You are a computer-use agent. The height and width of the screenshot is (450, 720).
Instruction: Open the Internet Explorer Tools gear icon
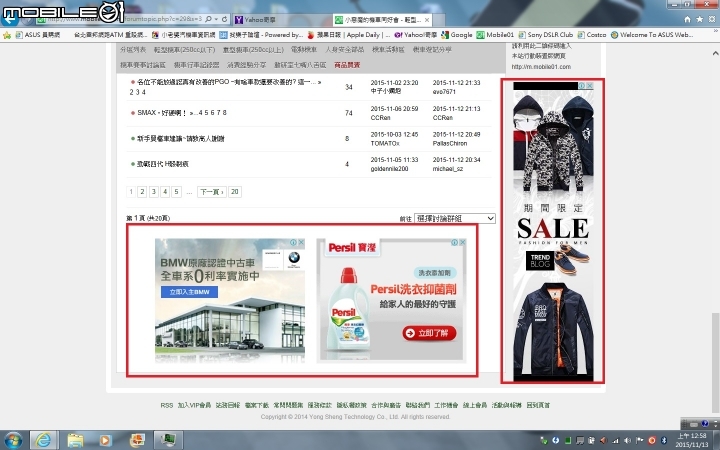coord(712,19)
